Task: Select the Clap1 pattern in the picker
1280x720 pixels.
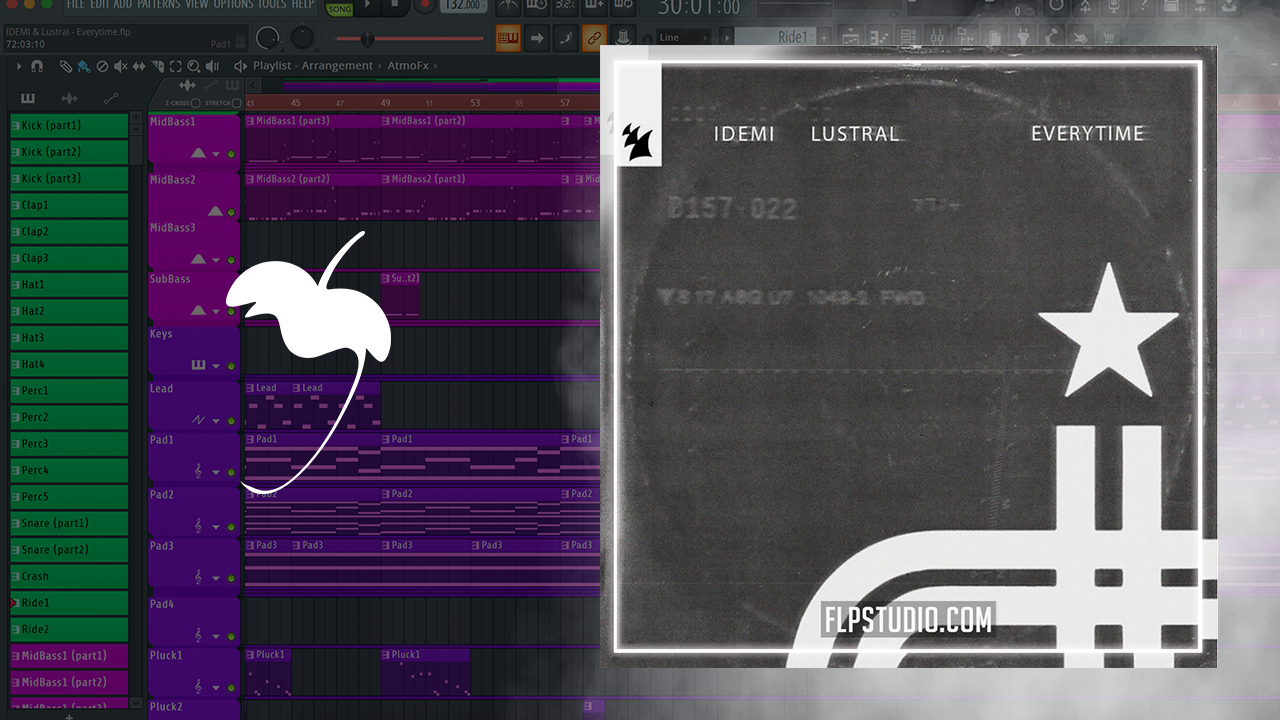Action: pos(69,205)
